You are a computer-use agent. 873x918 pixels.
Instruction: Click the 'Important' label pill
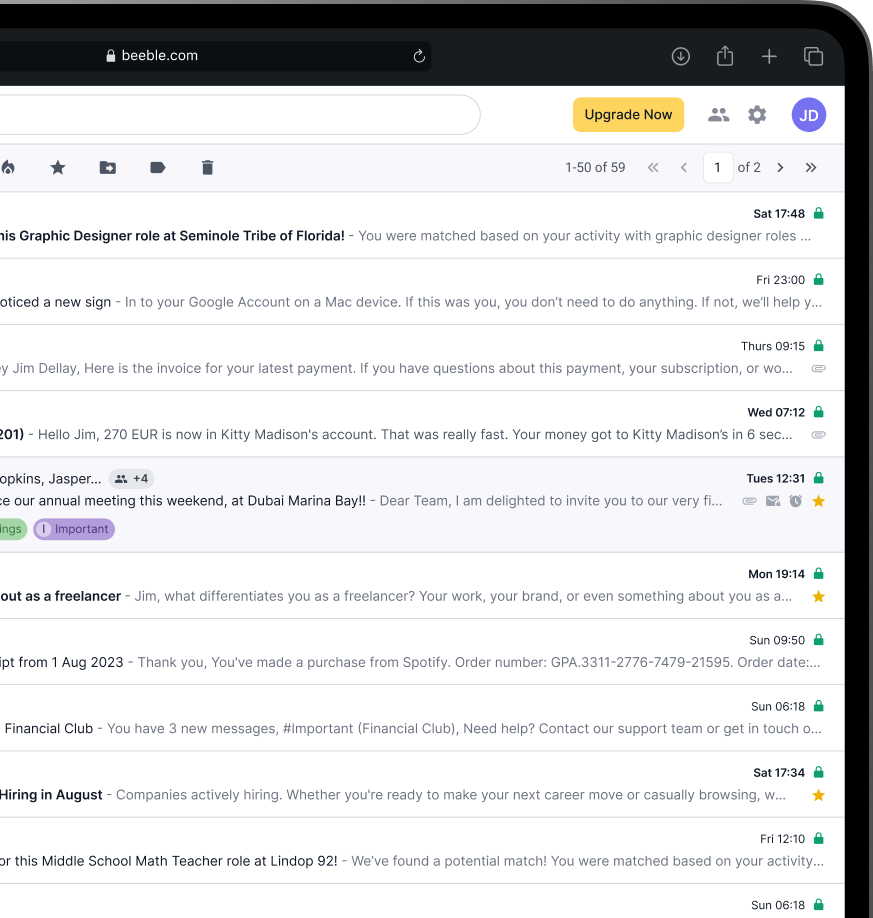(x=73, y=528)
